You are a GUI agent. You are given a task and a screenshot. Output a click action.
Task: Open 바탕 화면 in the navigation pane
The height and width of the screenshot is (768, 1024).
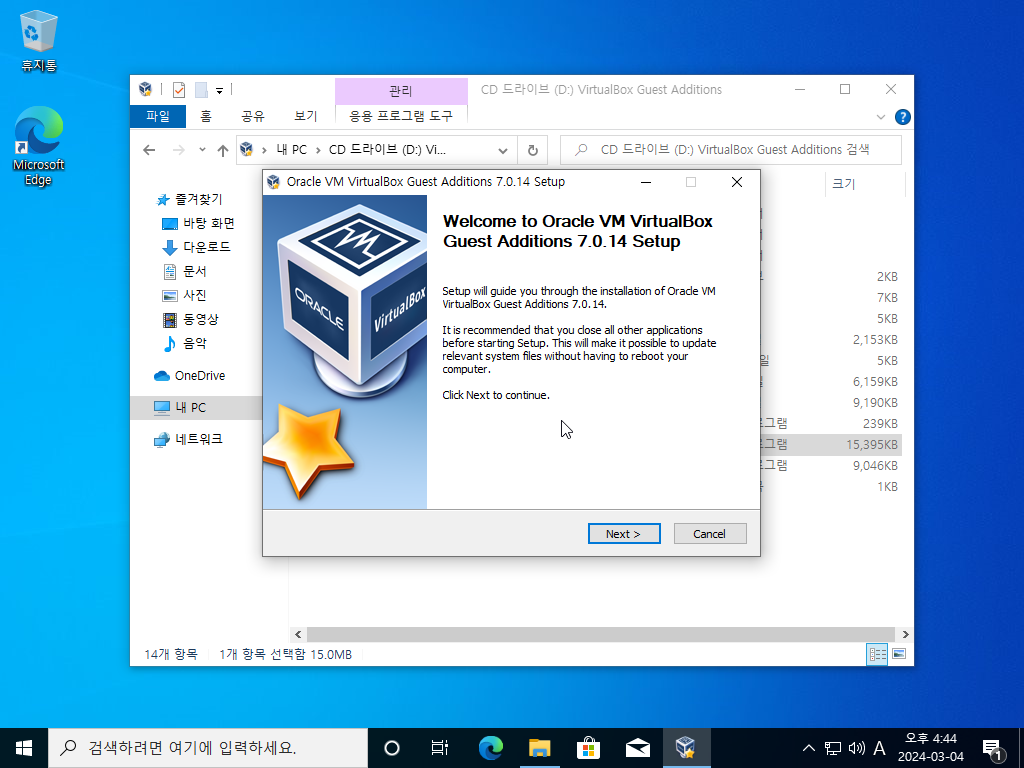tap(198, 223)
